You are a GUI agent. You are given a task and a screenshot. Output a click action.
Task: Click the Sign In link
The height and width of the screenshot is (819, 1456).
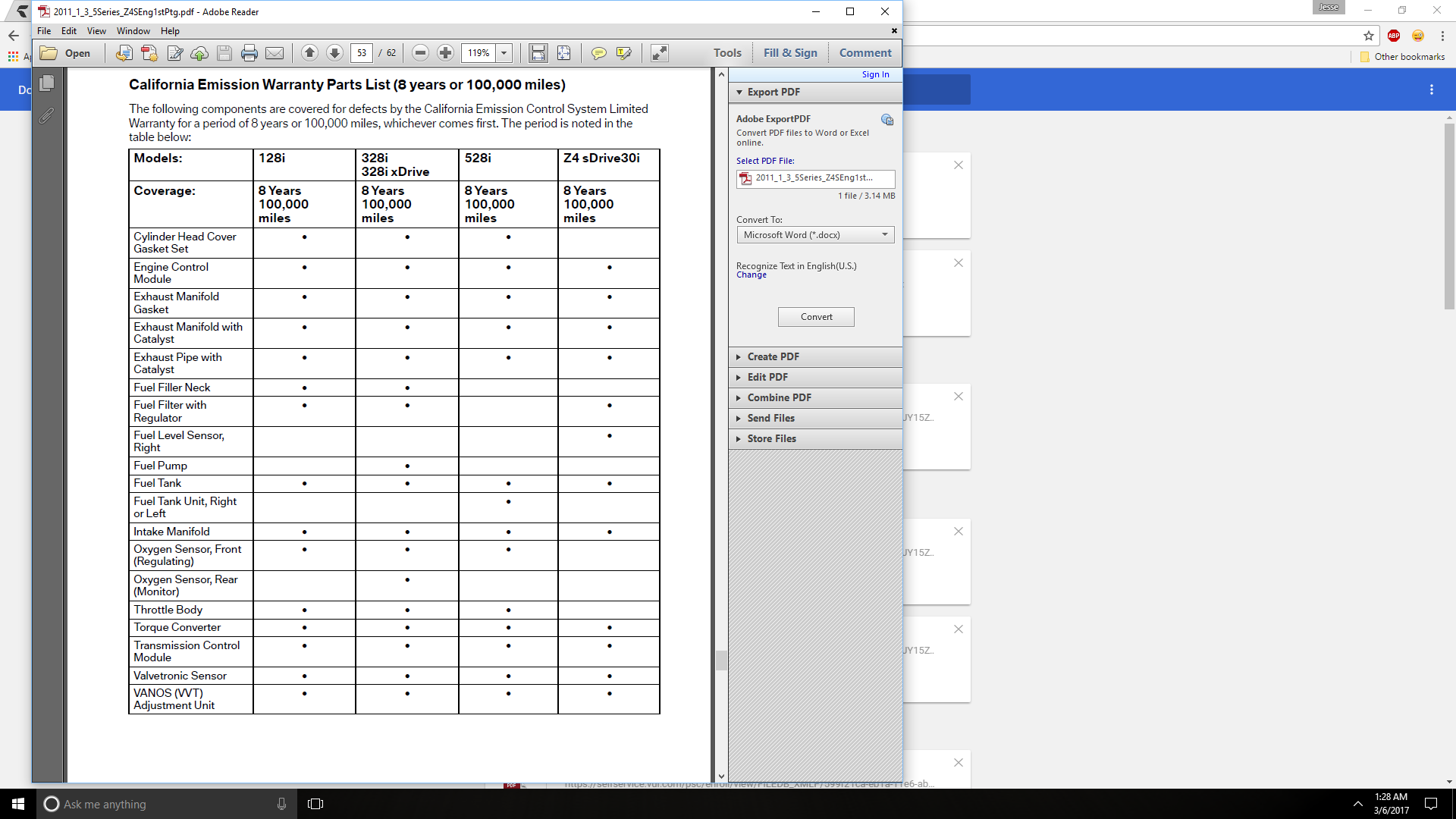coord(875,74)
